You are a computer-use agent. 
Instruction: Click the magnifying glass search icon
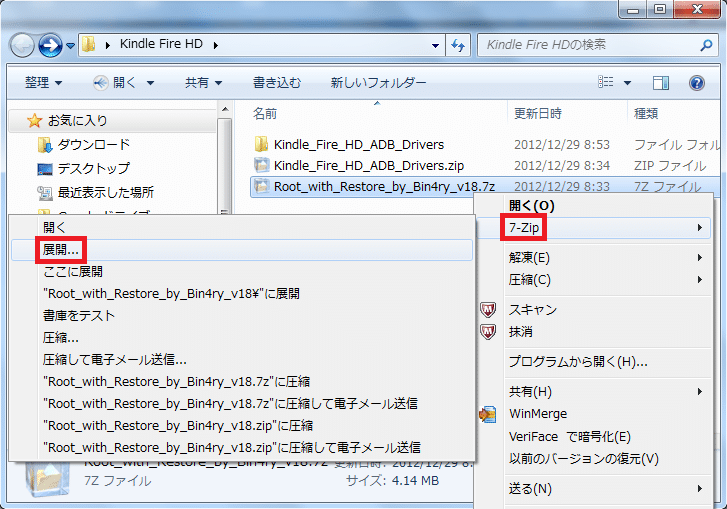click(x=706, y=45)
